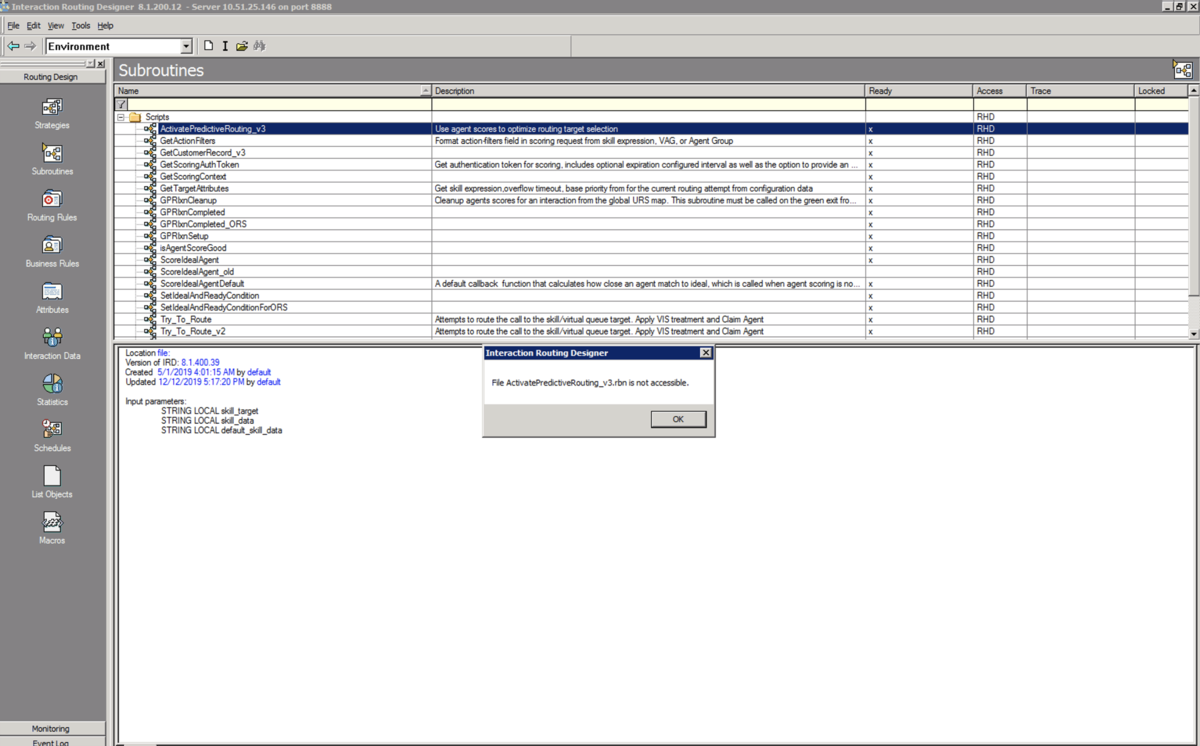Click the sidebar panel pin button
The image size is (1200, 746).
point(90,64)
